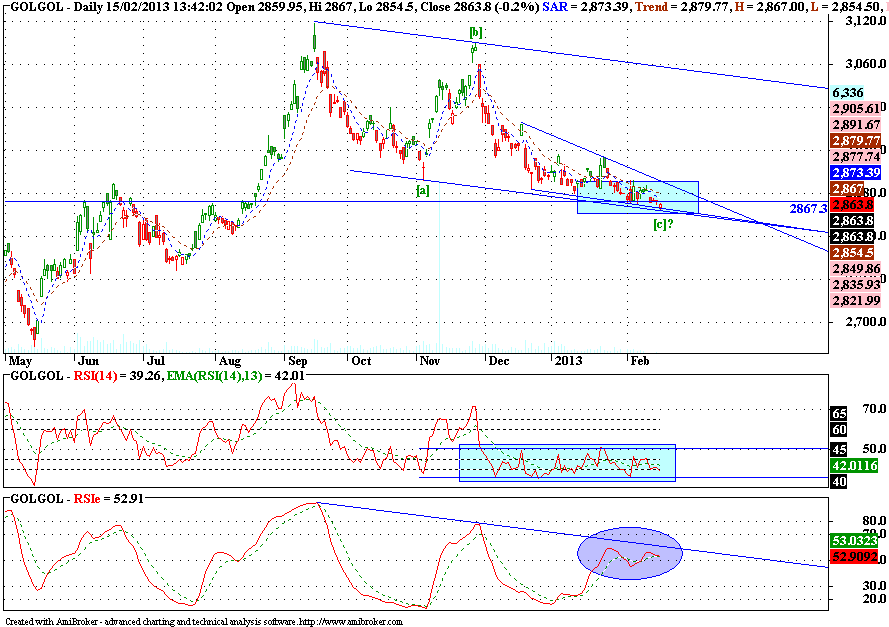Click the 50.0 RSI axis label

(x=874, y=448)
